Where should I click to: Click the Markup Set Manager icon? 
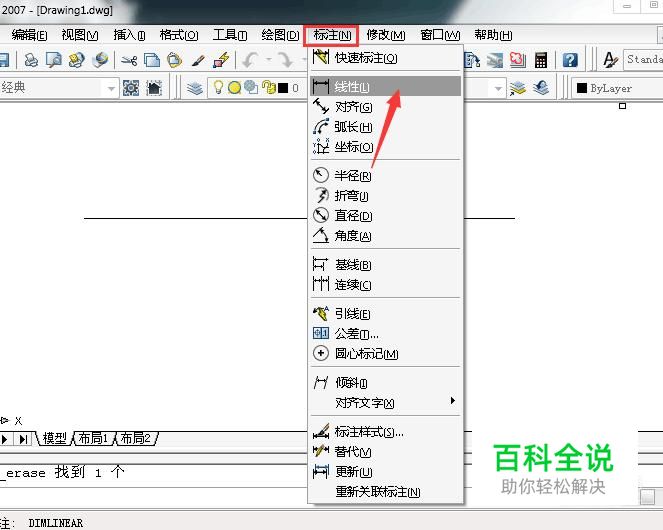518,60
